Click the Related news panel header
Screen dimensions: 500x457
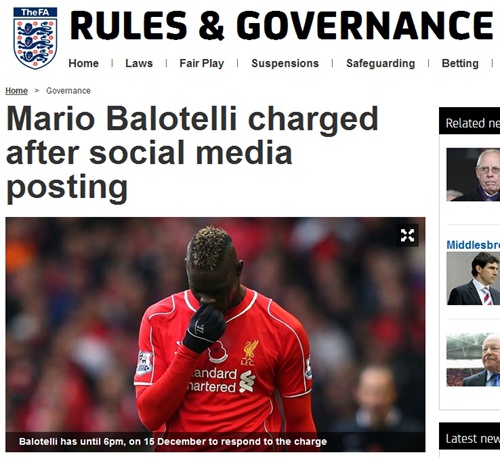click(x=469, y=121)
